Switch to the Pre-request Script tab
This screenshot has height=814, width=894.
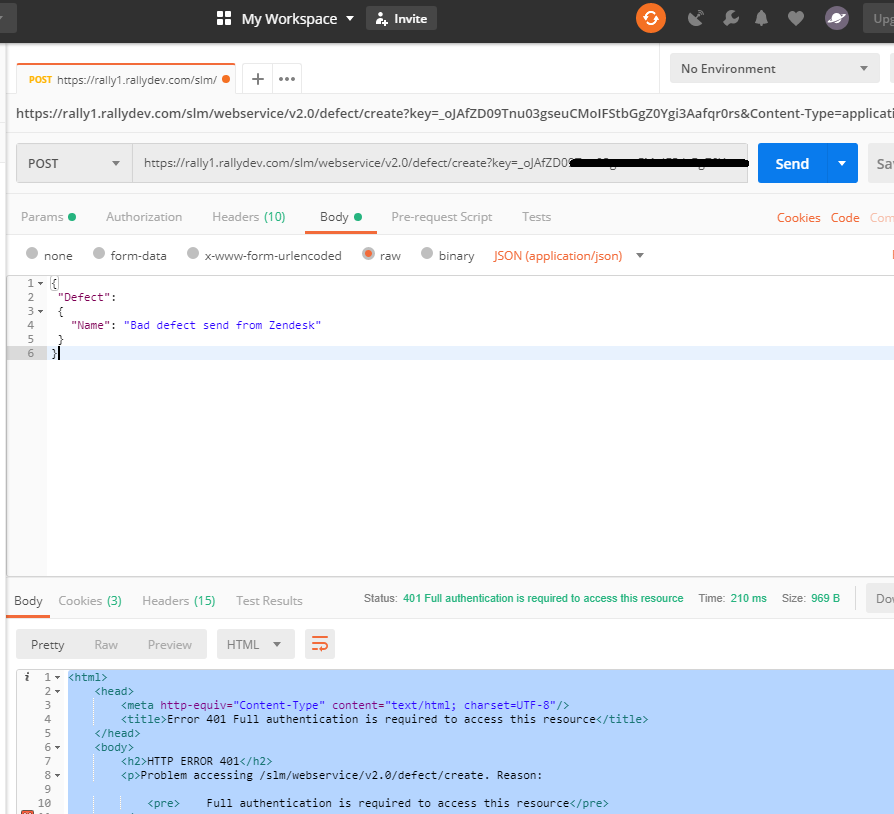pos(441,216)
